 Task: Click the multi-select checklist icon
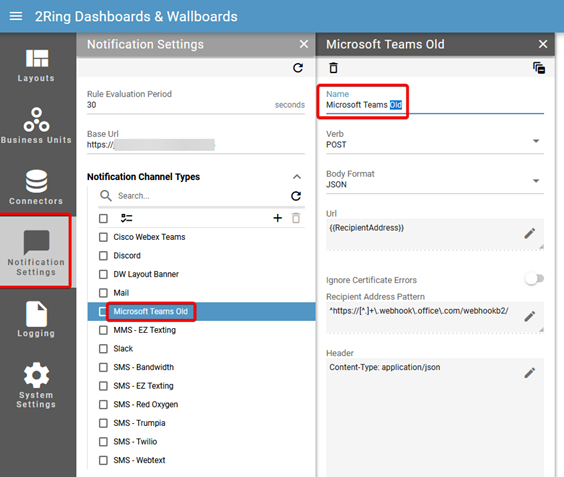126,218
